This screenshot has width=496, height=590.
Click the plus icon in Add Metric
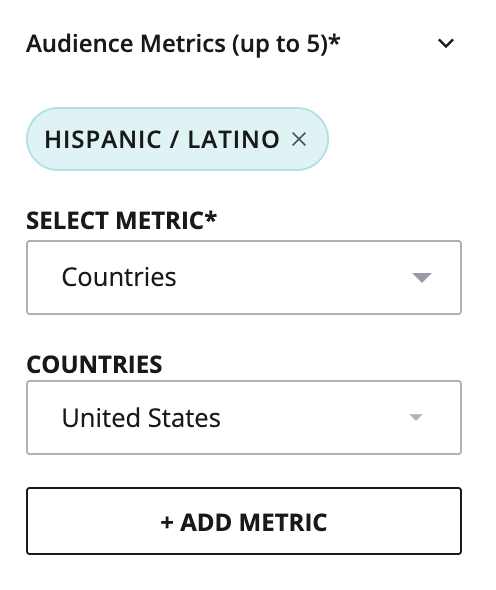coord(167,522)
